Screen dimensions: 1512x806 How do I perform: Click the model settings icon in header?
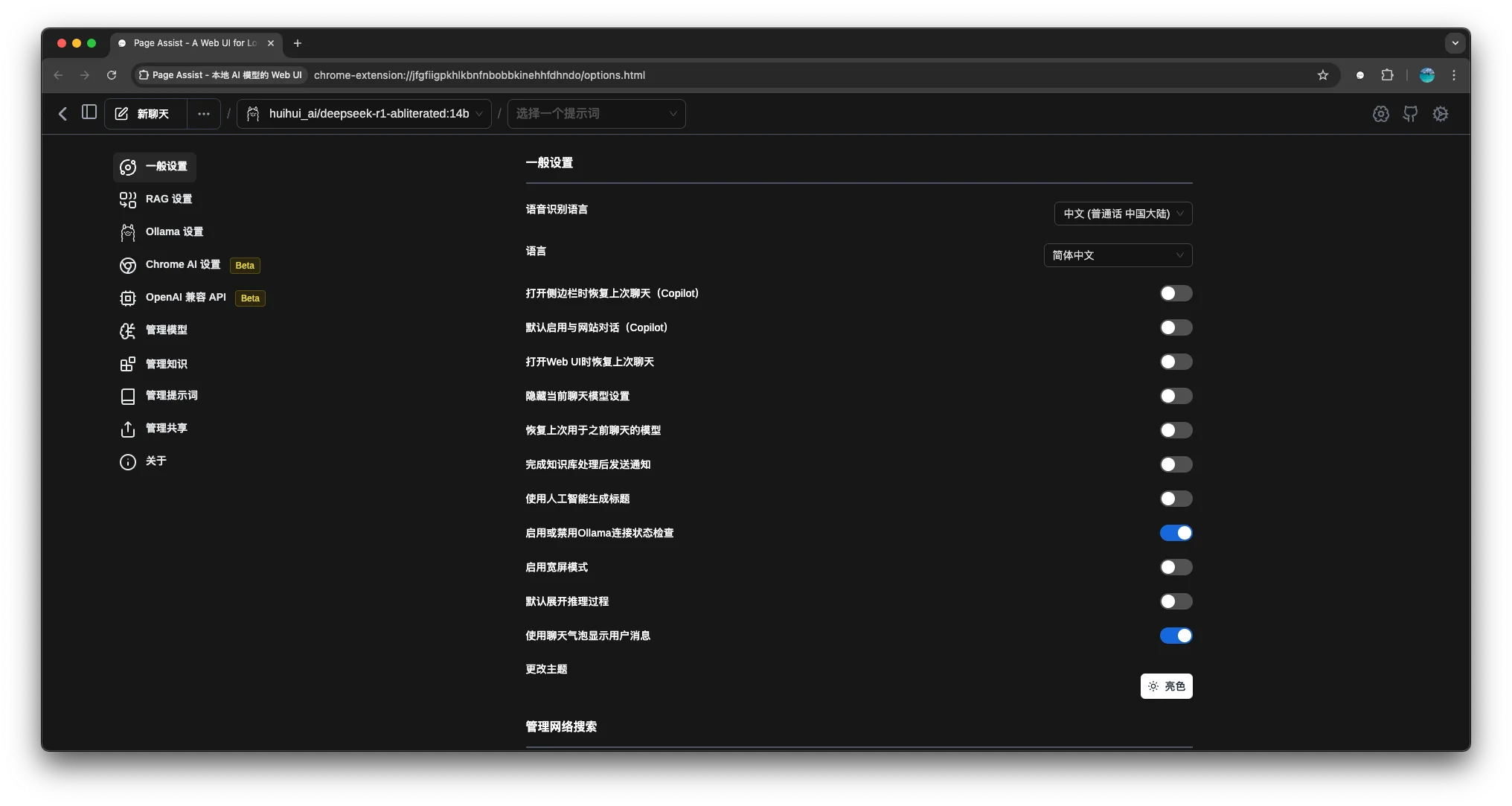(x=1381, y=114)
